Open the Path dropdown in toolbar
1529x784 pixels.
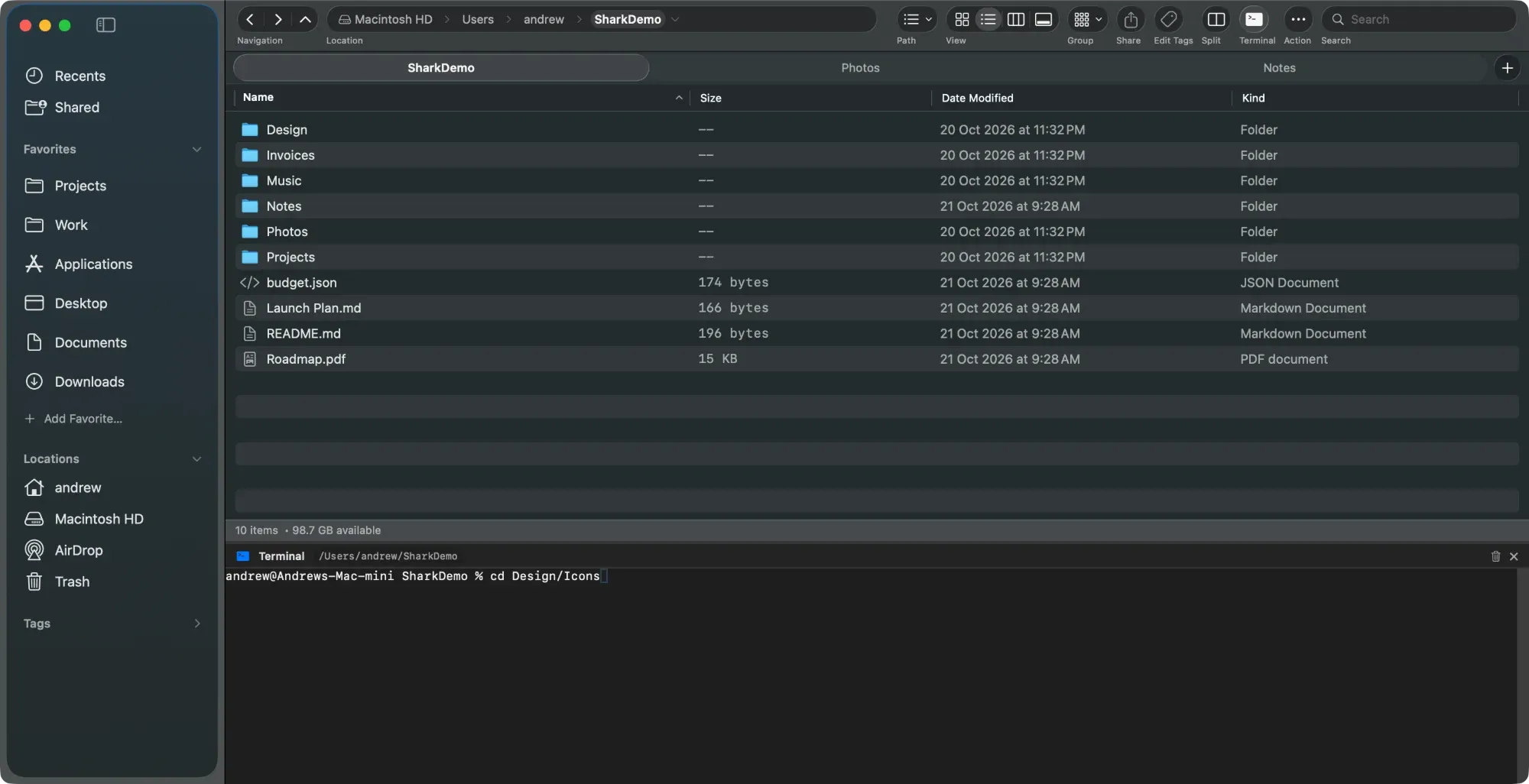tap(917, 19)
